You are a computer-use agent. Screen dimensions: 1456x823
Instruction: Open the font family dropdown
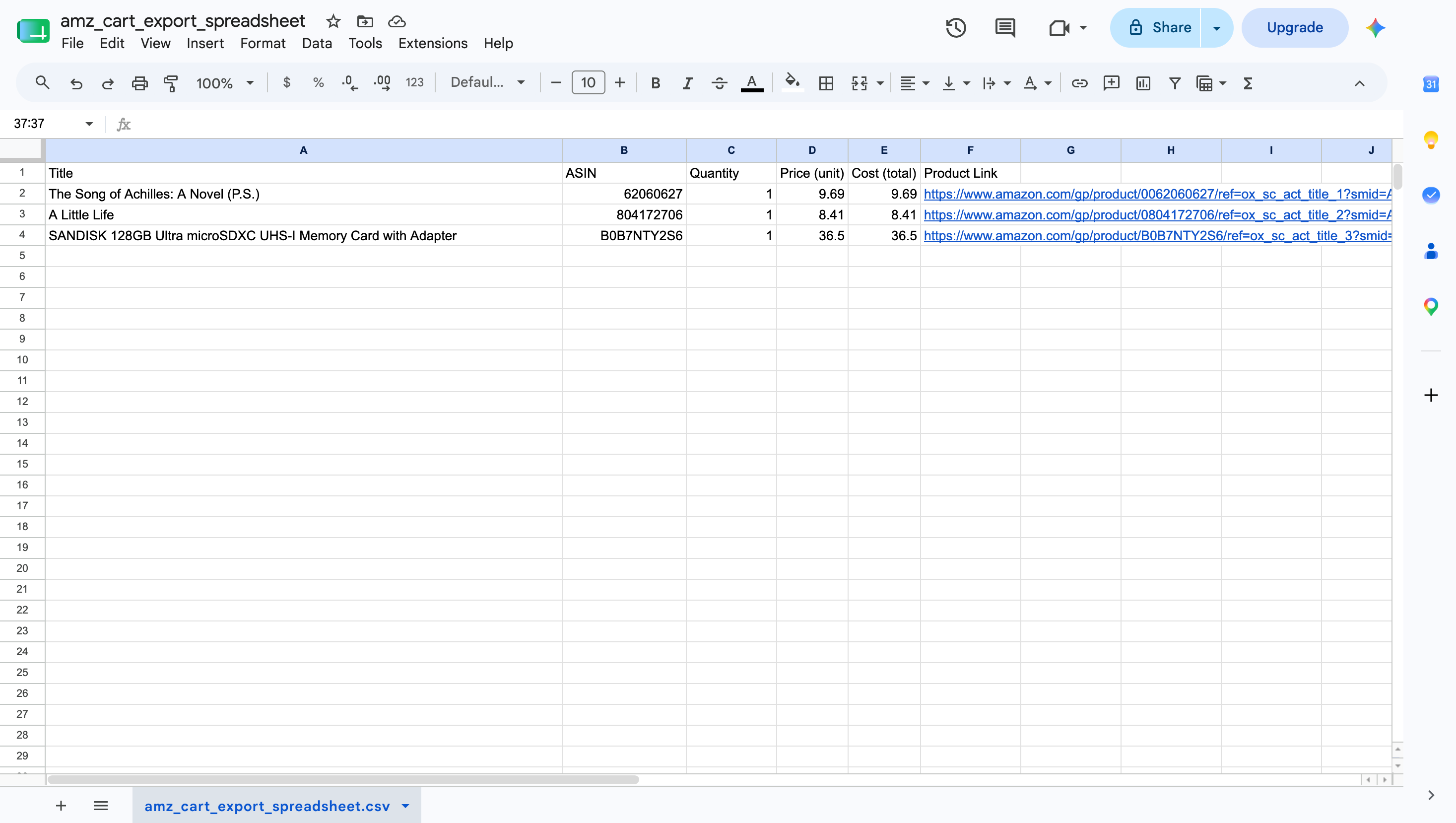487,83
